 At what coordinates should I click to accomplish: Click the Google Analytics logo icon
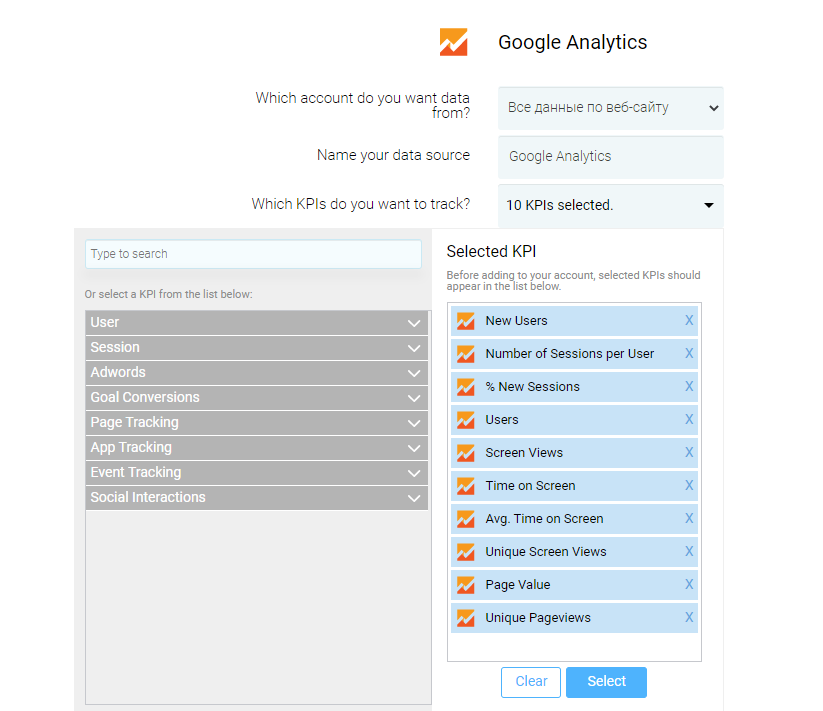coord(453,42)
